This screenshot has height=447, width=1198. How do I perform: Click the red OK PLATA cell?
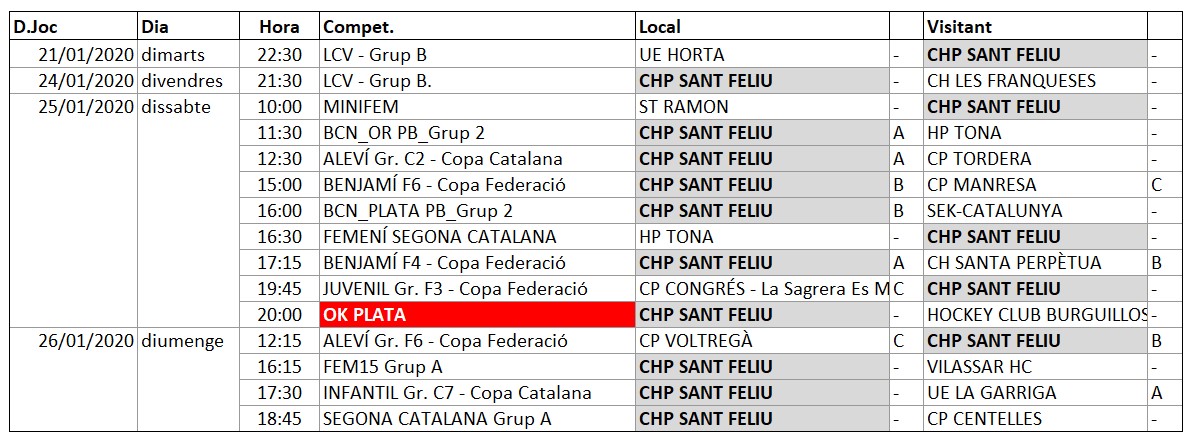point(477,315)
